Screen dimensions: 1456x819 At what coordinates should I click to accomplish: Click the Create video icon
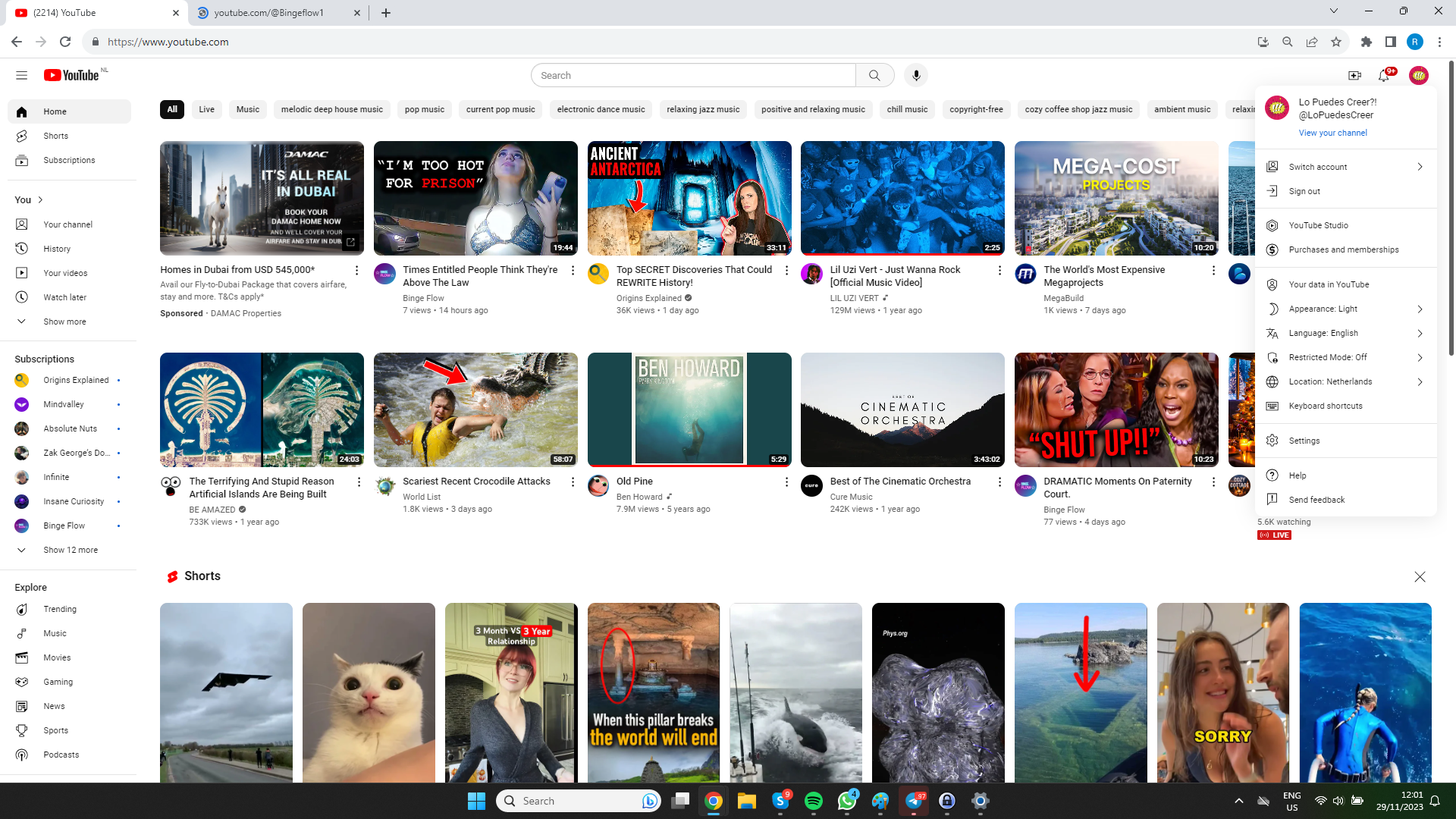point(1354,75)
